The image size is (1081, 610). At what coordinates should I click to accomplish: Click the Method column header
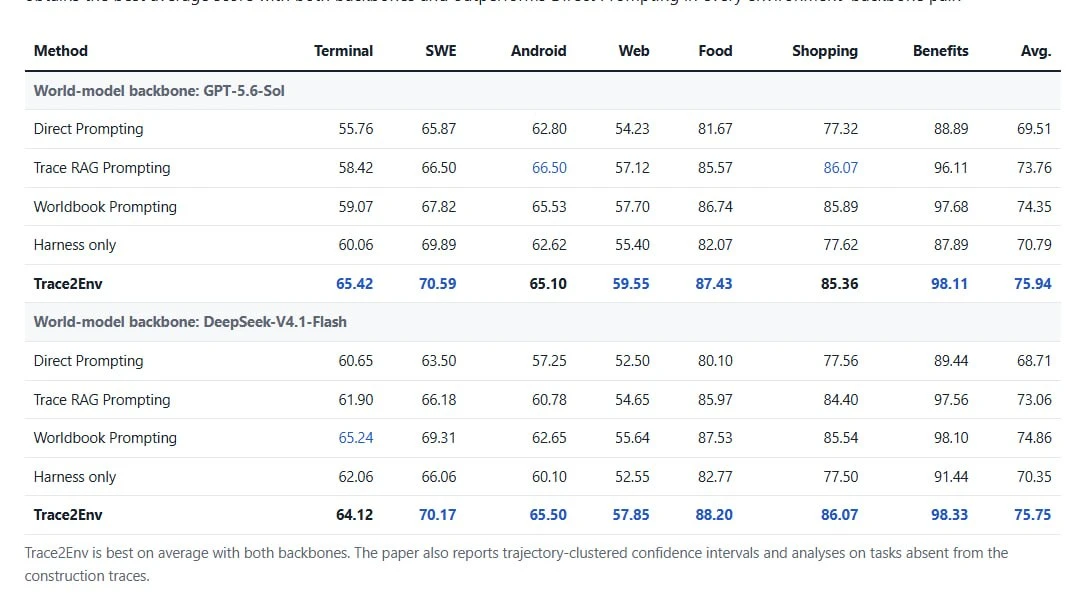pyautogui.click(x=61, y=51)
